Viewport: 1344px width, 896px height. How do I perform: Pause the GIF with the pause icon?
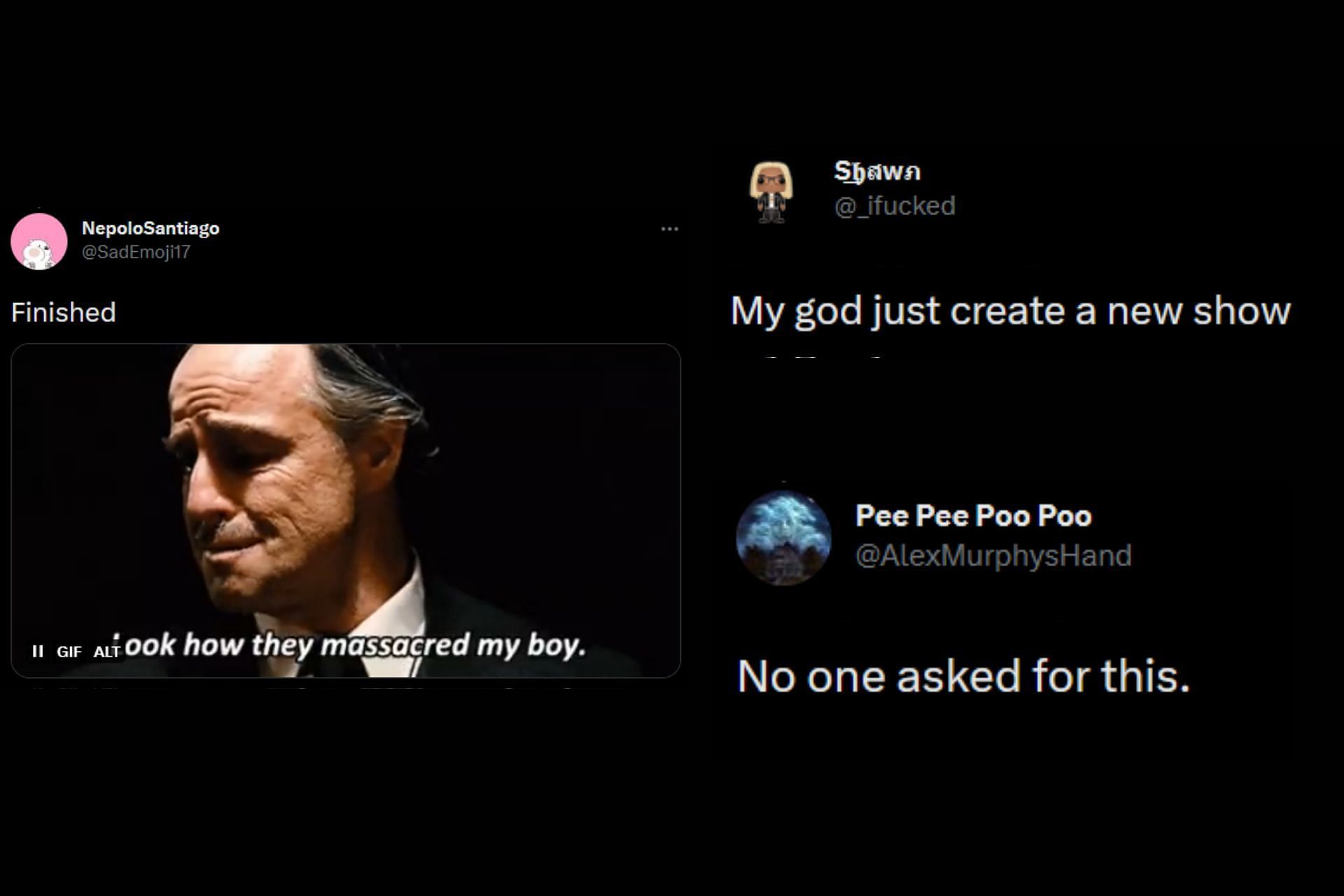(38, 652)
